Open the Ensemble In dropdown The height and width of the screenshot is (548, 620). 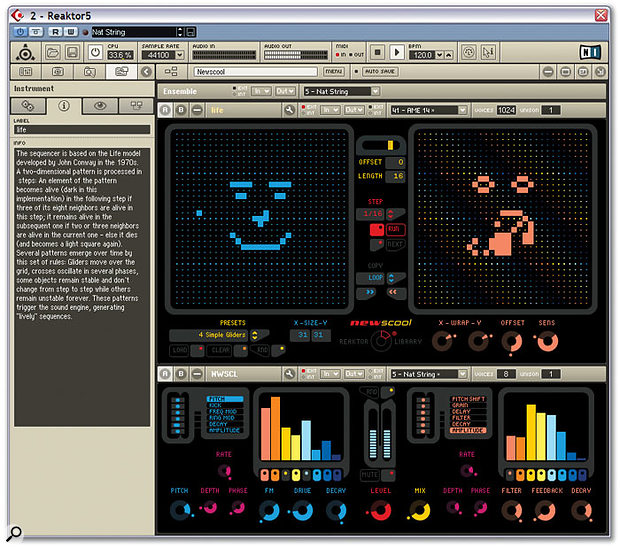[x=261, y=91]
